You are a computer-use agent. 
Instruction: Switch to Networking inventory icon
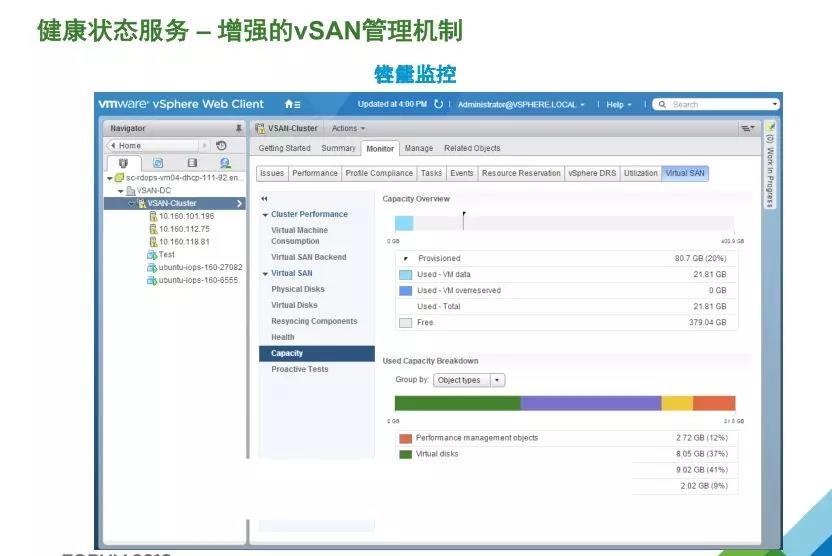click(225, 162)
